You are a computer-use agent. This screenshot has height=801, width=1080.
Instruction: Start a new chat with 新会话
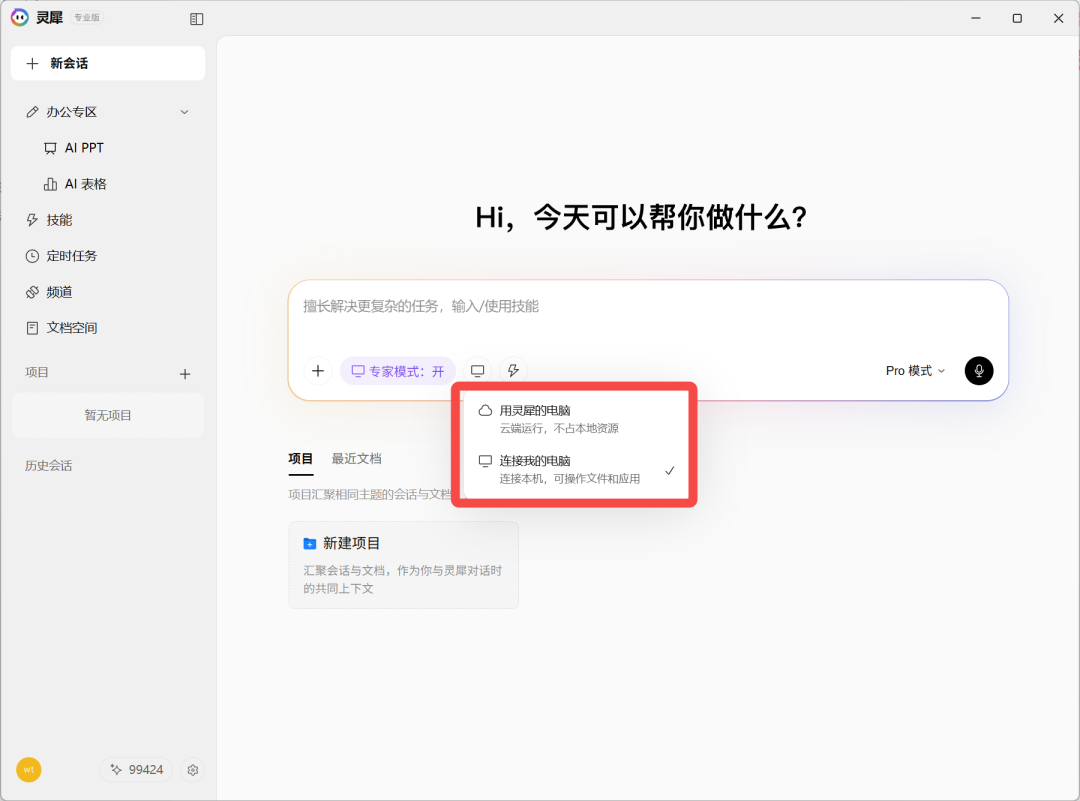click(108, 63)
